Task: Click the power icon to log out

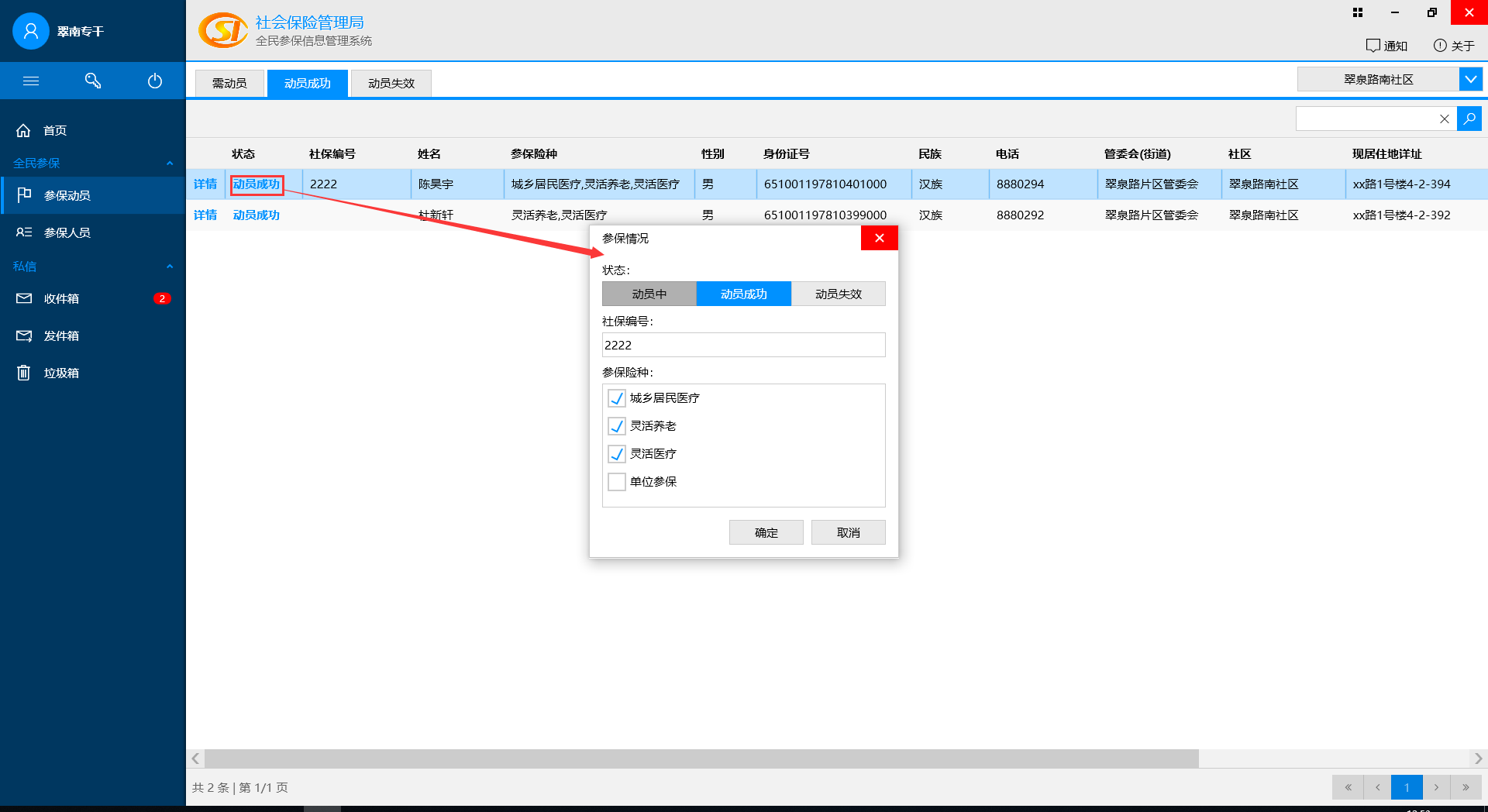Action: click(x=155, y=81)
